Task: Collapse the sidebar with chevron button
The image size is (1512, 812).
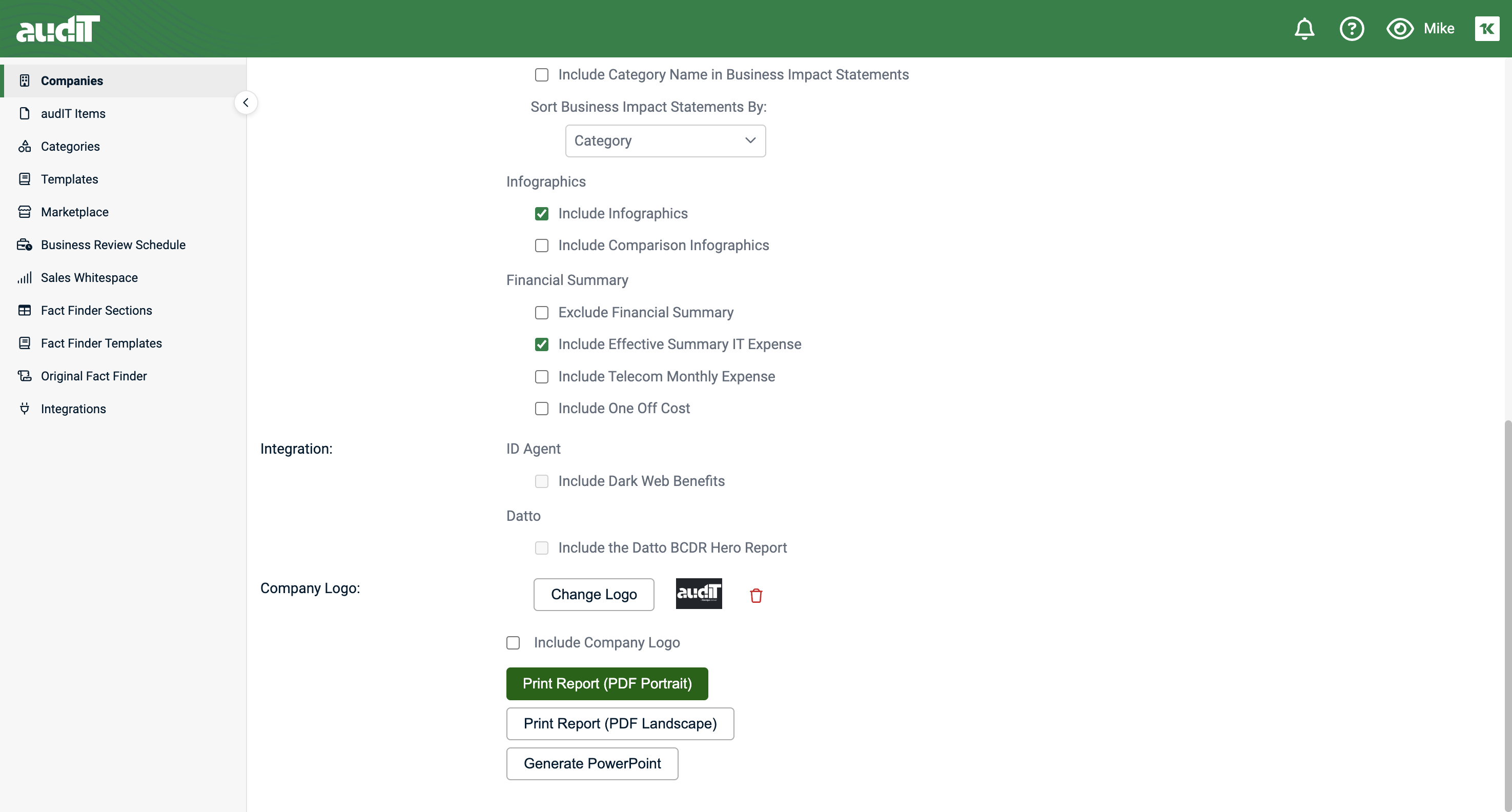Action: [246, 103]
